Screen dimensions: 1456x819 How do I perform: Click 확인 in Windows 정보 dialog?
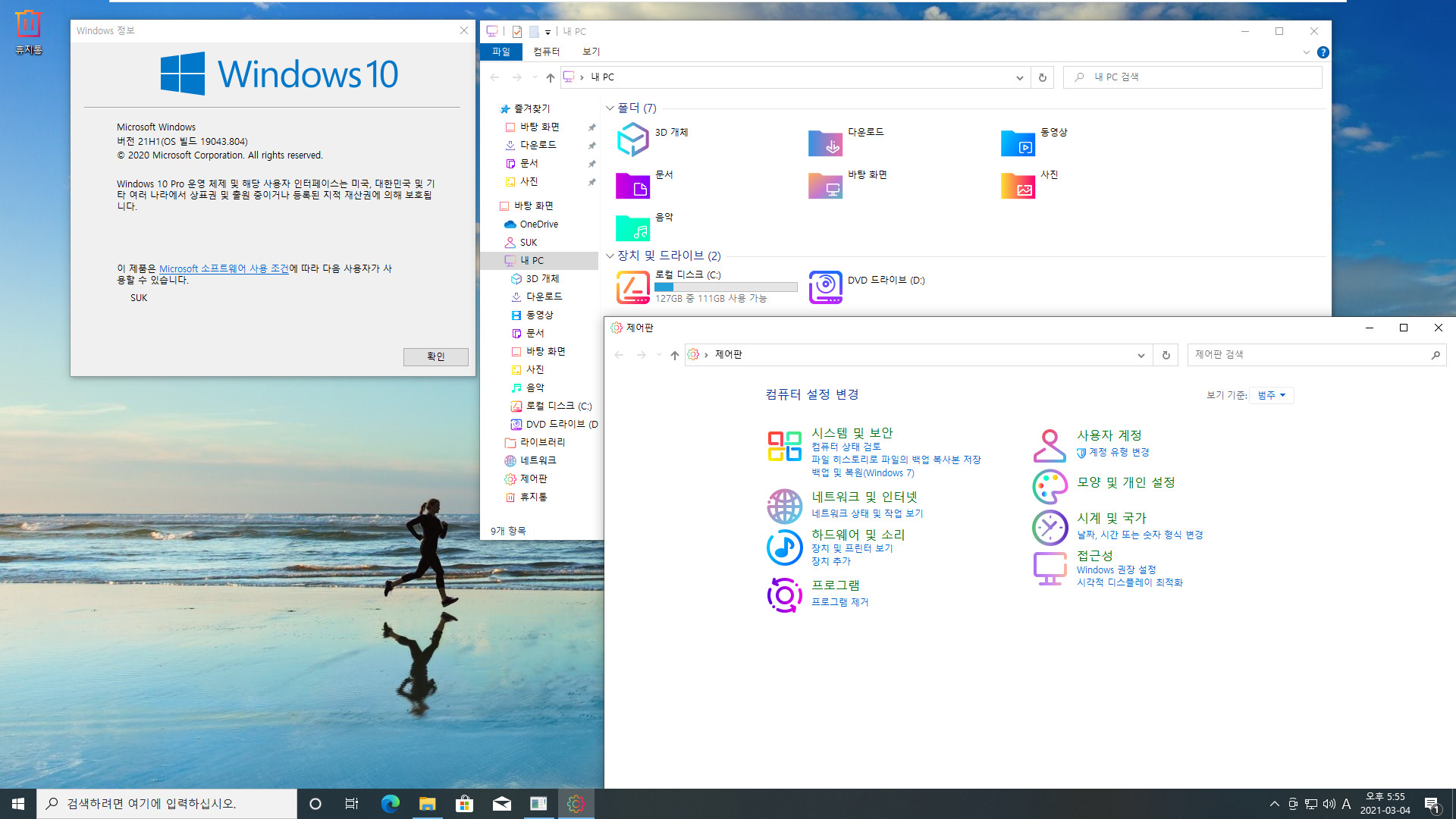click(435, 356)
